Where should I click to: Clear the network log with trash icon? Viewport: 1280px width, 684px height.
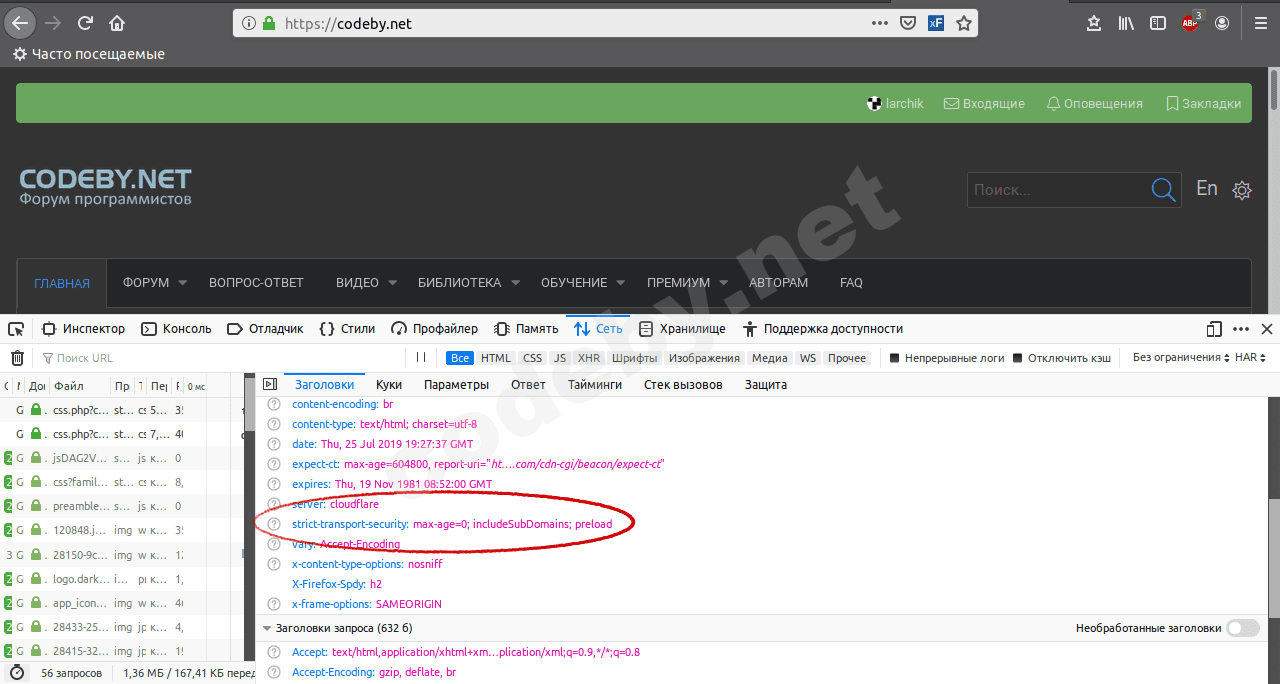click(17, 358)
